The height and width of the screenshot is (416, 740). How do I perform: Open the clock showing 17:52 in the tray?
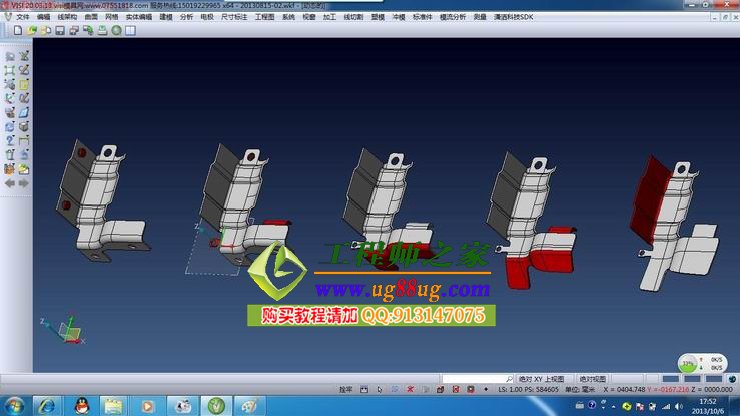click(x=708, y=406)
